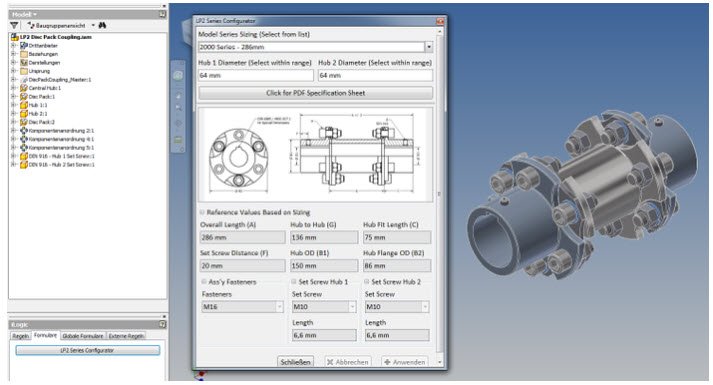Expand the Komponentenanordnung 2:1 tree node
The height and width of the screenshot is (385, 713).
(x=14, y=130)
